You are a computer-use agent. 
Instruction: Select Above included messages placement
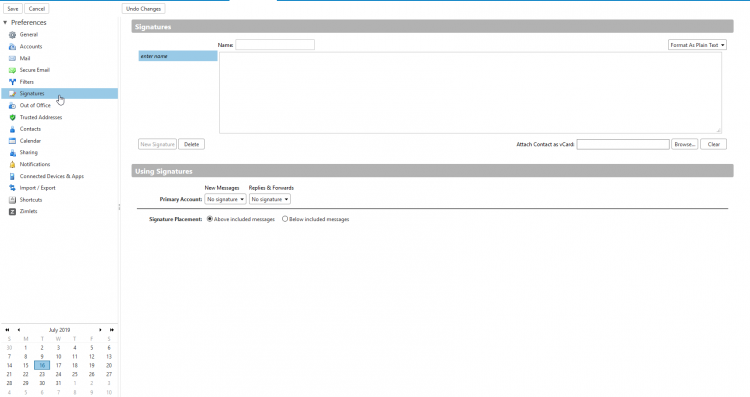coord(210,219)
